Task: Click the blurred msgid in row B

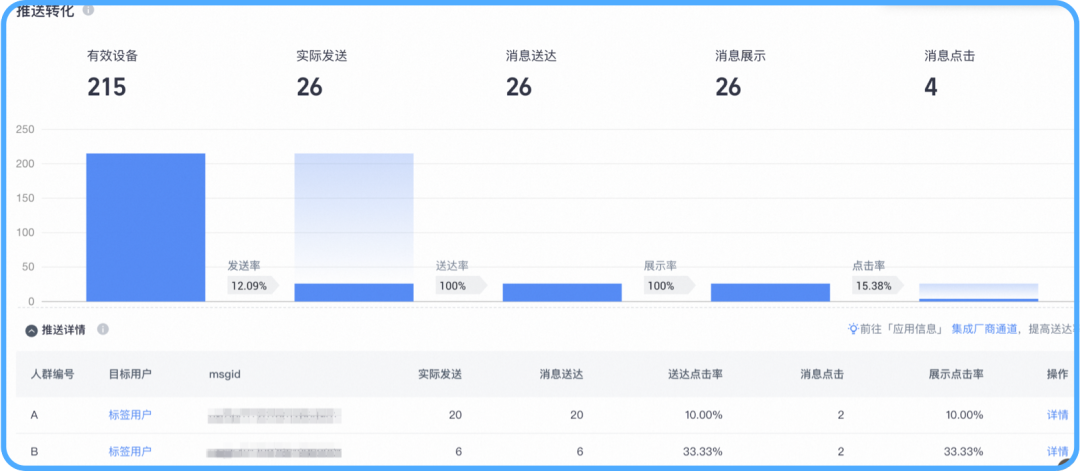Action: [x=276, y=452]
